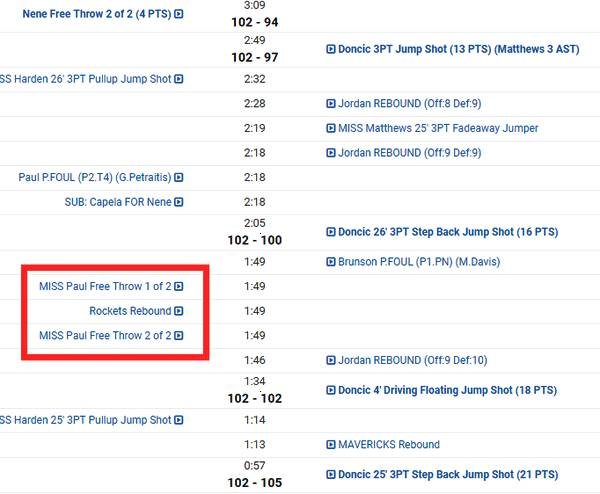Viewport: 600px width, 494px height.
Task: Click the MAVERICKS Rebound link
Action: [x=389, y=445]
